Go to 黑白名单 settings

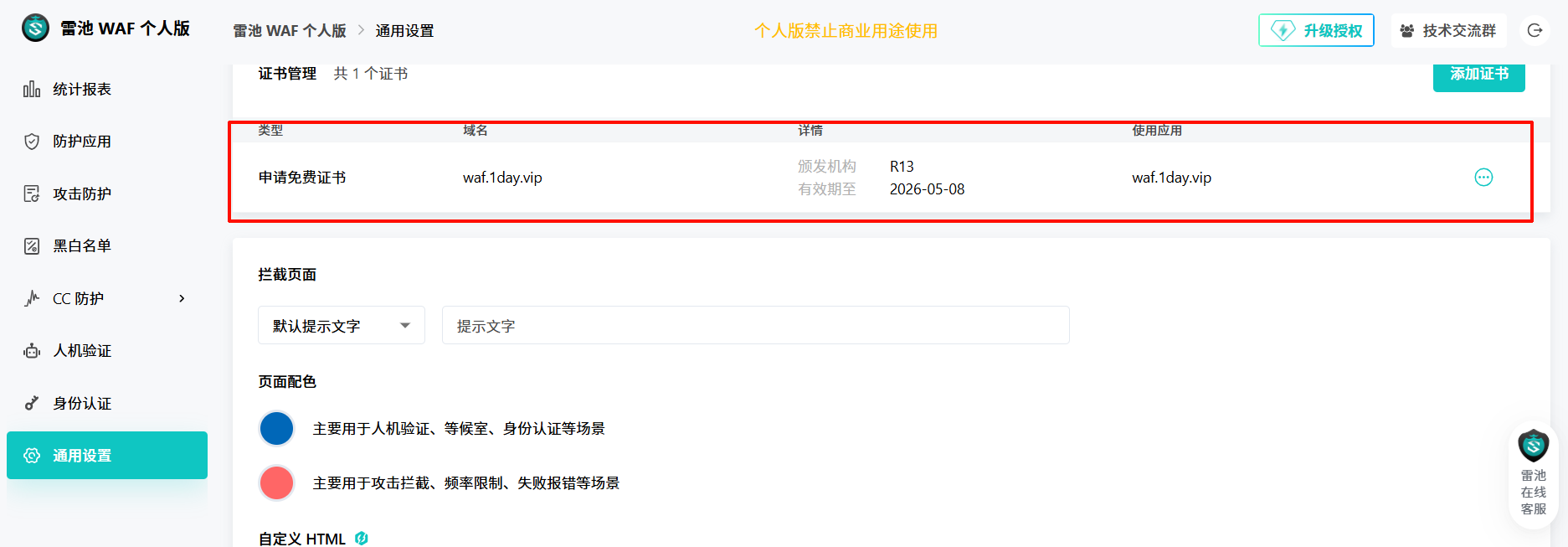(x=81, y=245)
